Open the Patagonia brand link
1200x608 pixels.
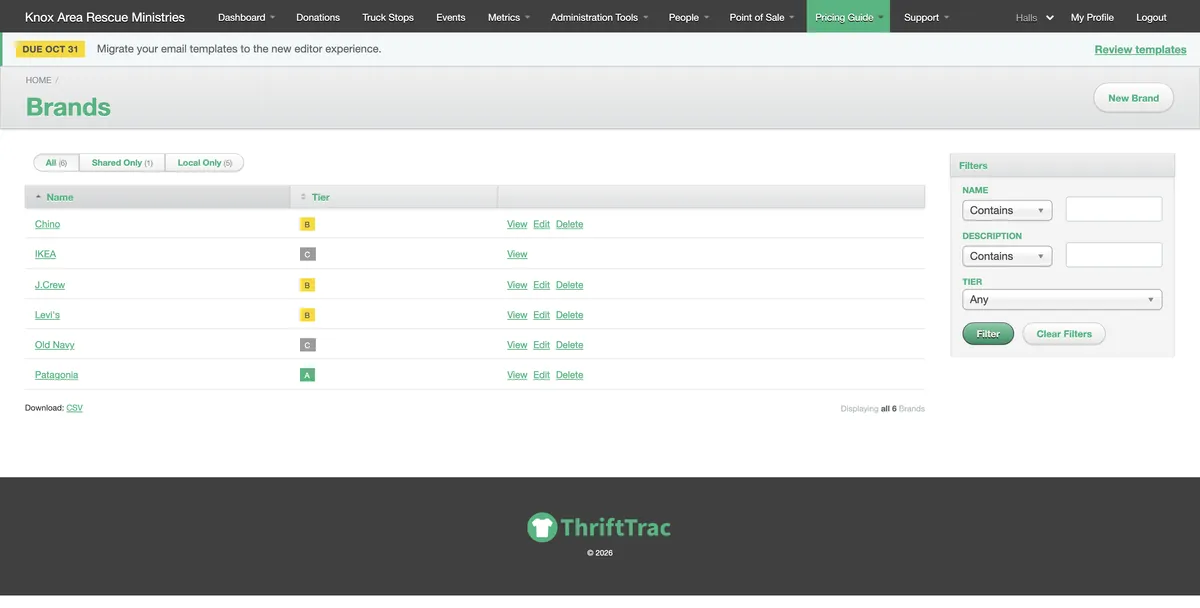(56, 375)
